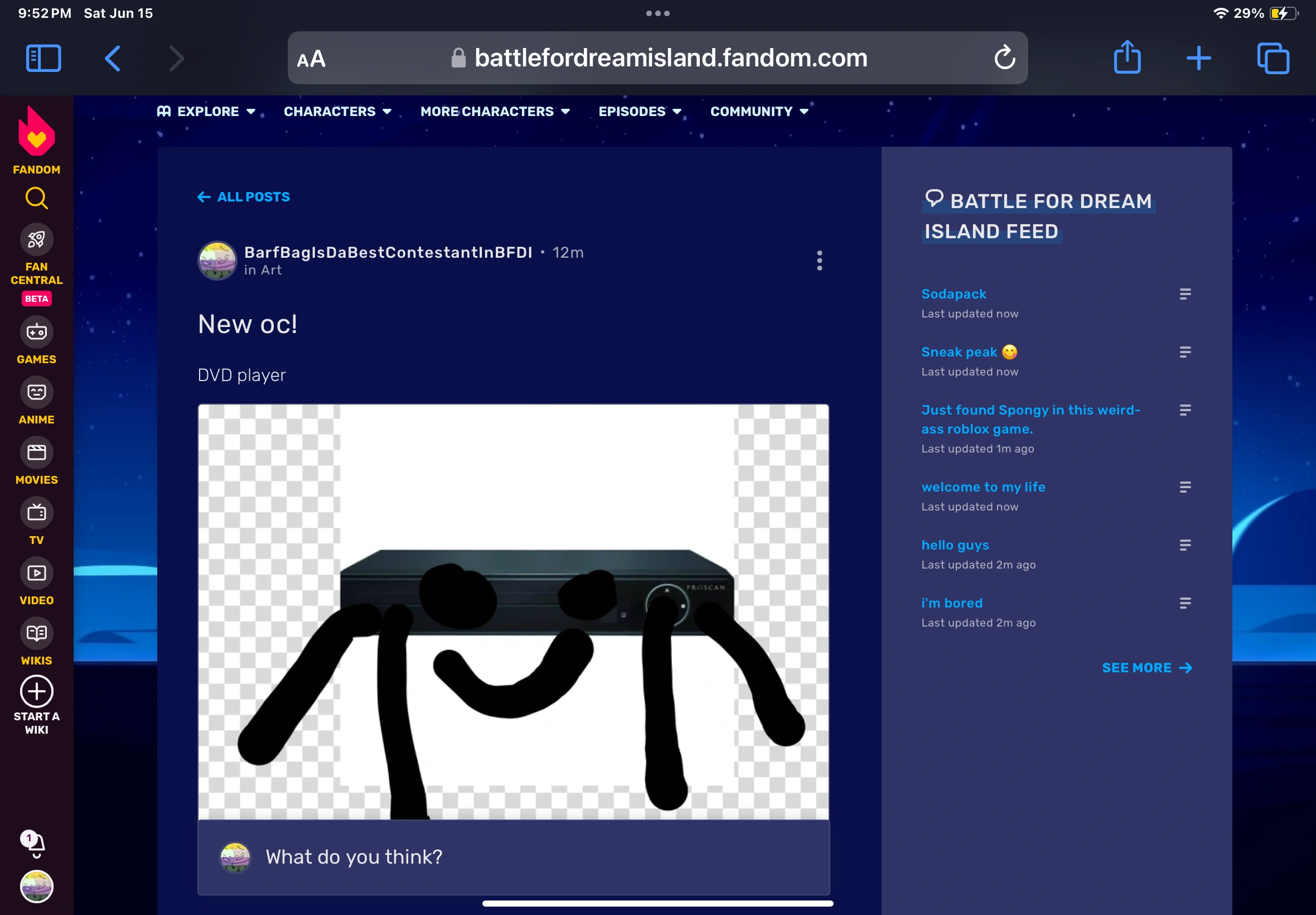1316x915 pixels.
Task: Expand the Characters dropdown menu
Action: tap(337, 111)
